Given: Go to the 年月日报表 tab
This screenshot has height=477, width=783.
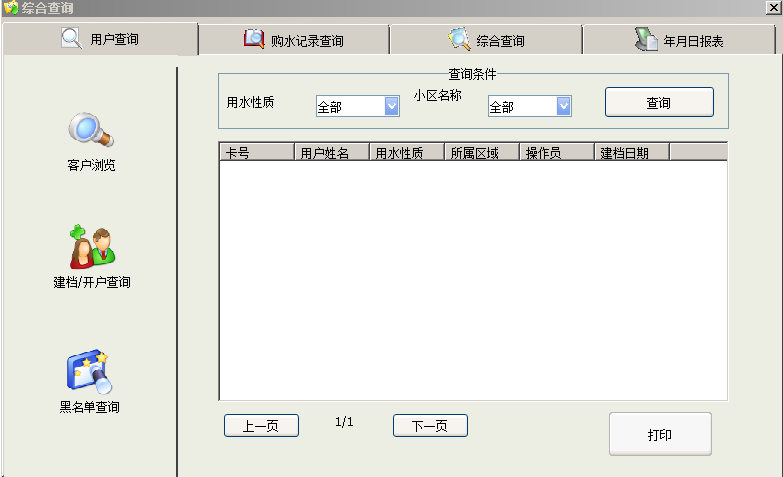Looking at the screenshot, I should coord(679,40).
